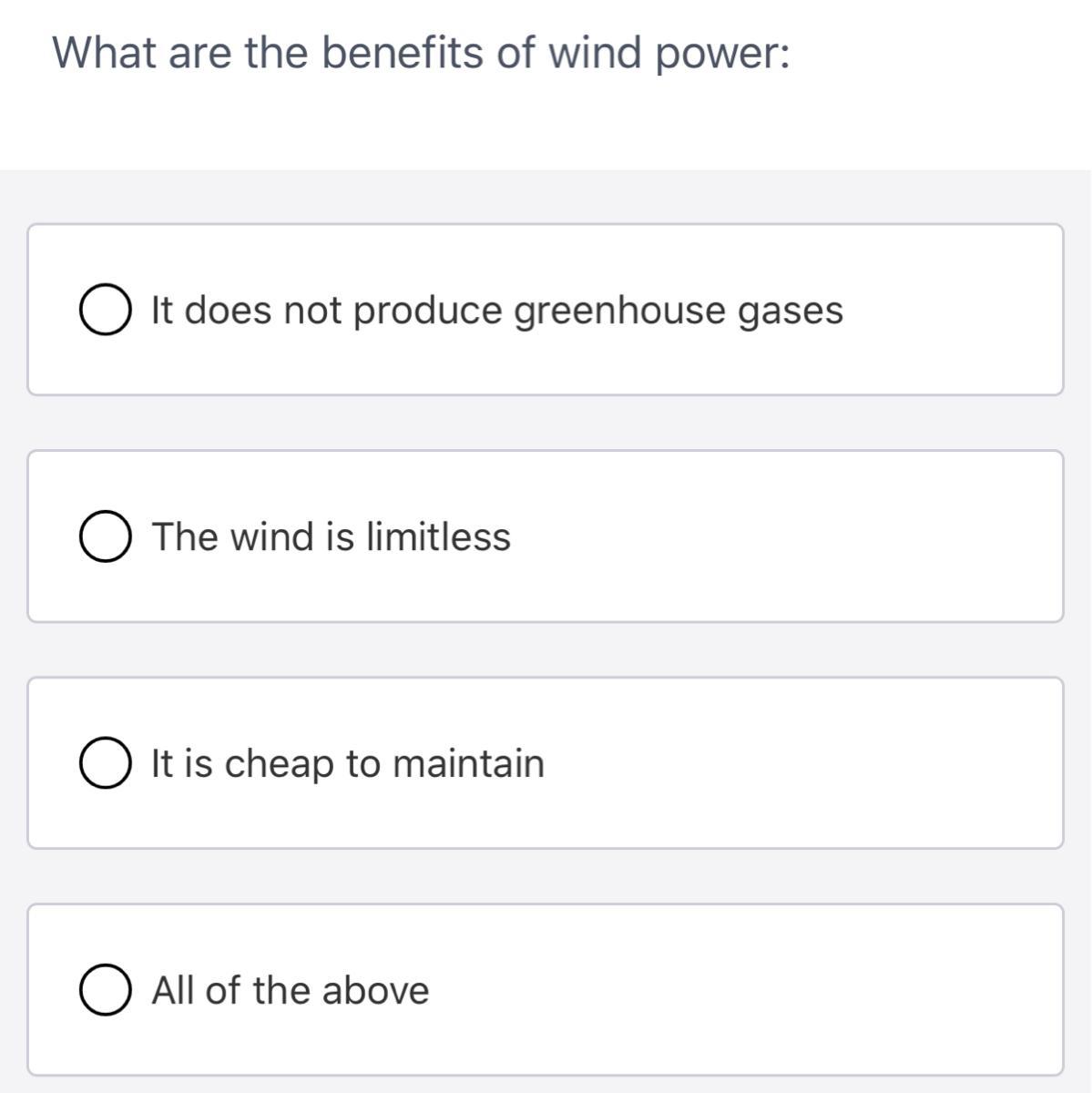Click the 'All of the above' label text

pos(290,990)
